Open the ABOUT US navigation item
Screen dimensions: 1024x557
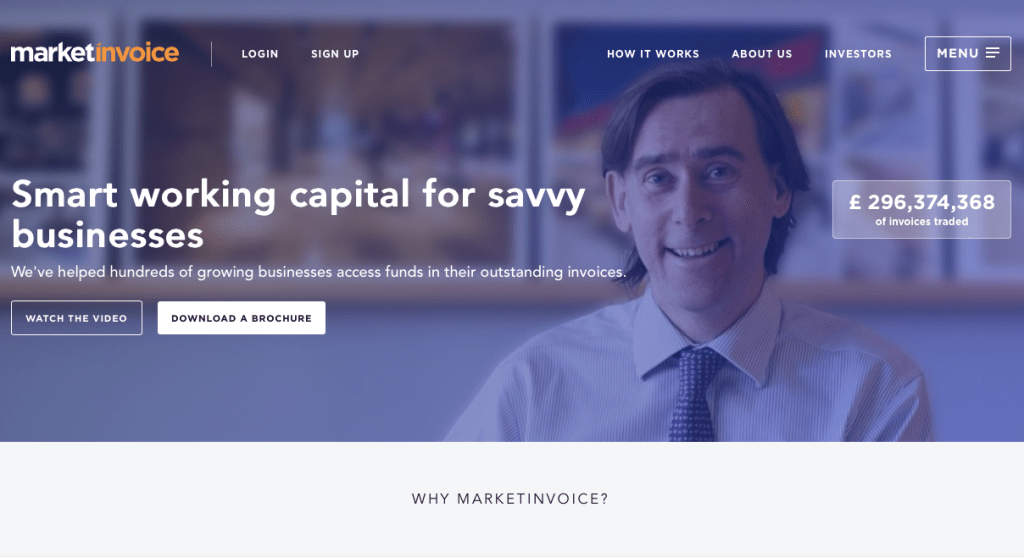(x=761, y=54)
